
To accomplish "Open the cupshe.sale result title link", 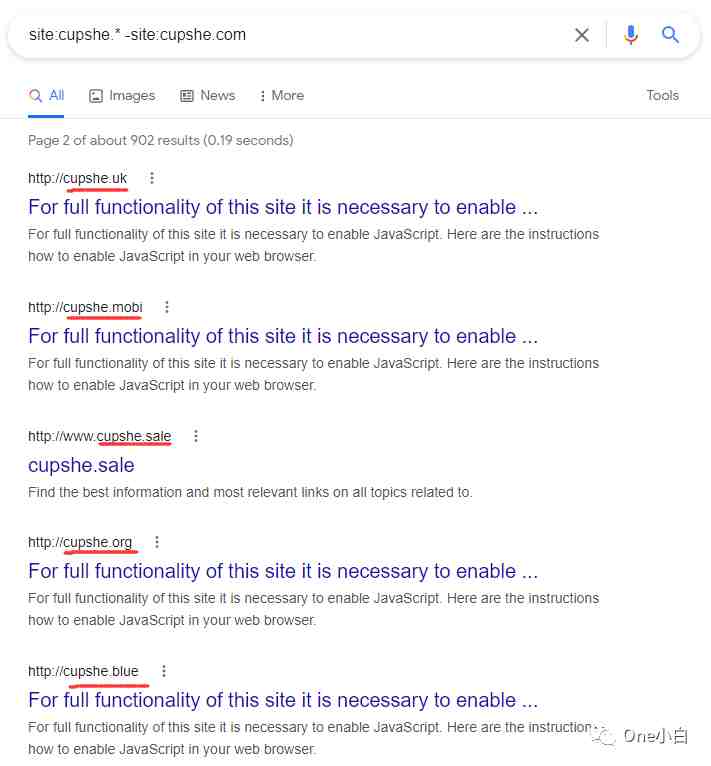I will [x=81, y=465].
